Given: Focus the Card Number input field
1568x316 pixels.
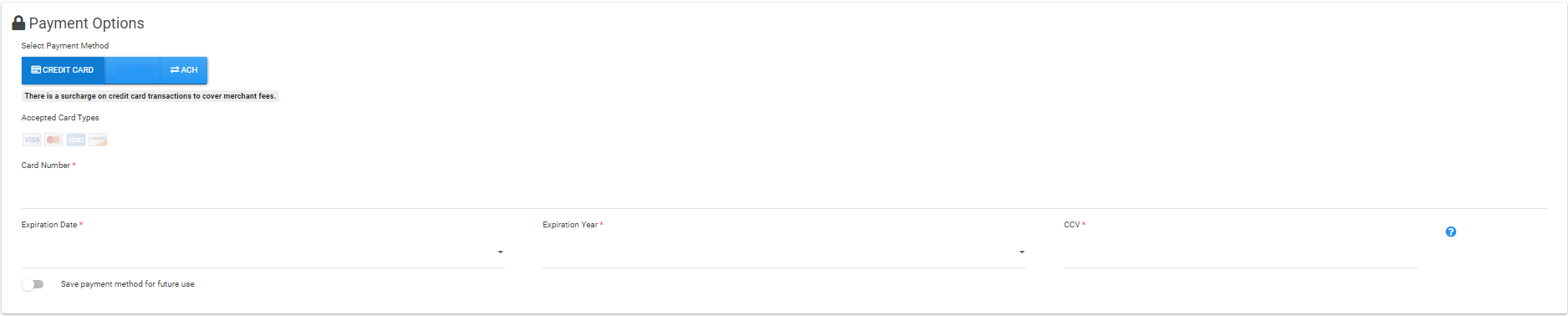Looking at the screenshot, I should (x=784, y=193).
